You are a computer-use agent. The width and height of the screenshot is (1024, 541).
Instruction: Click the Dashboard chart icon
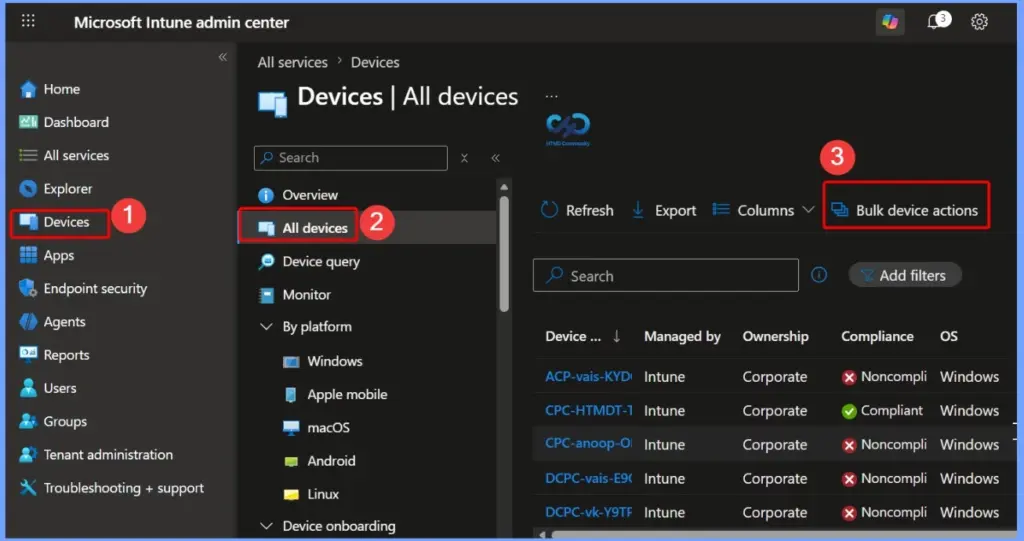tap(28, 122)
